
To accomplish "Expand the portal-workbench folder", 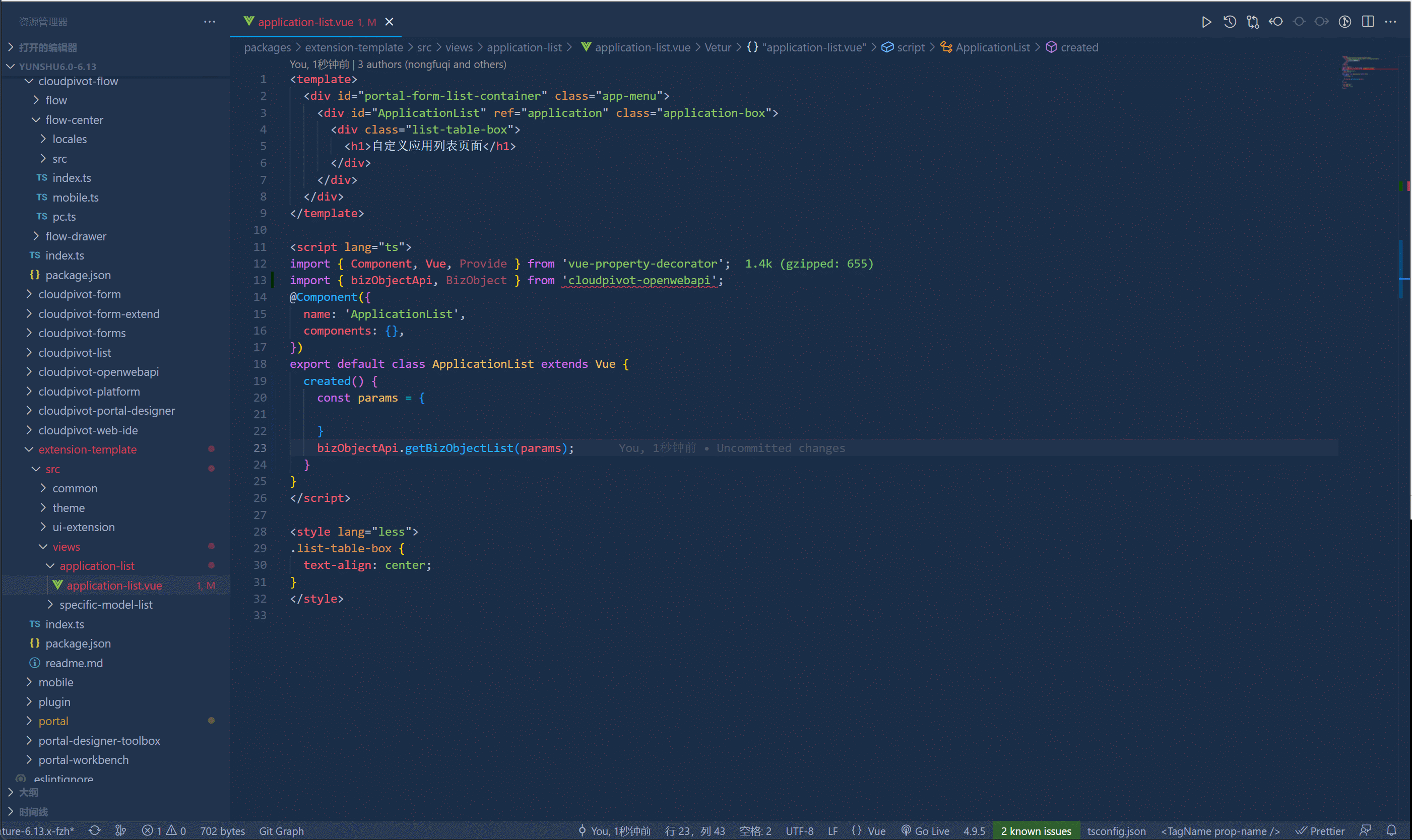I will pyautogui.click(x=115, y=760).
